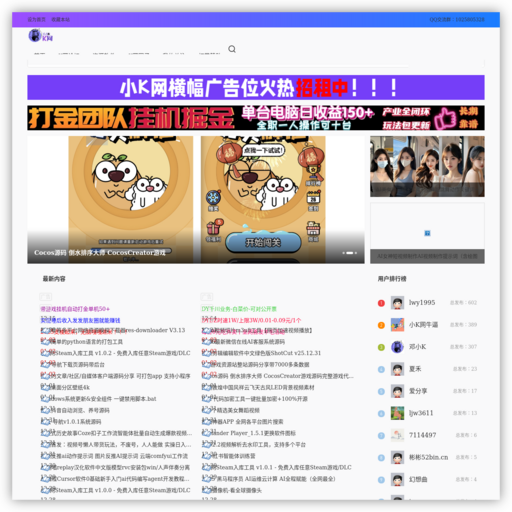
Task: Open 小K网牛逼's avatar picture
Action: (x=397, y=325)
